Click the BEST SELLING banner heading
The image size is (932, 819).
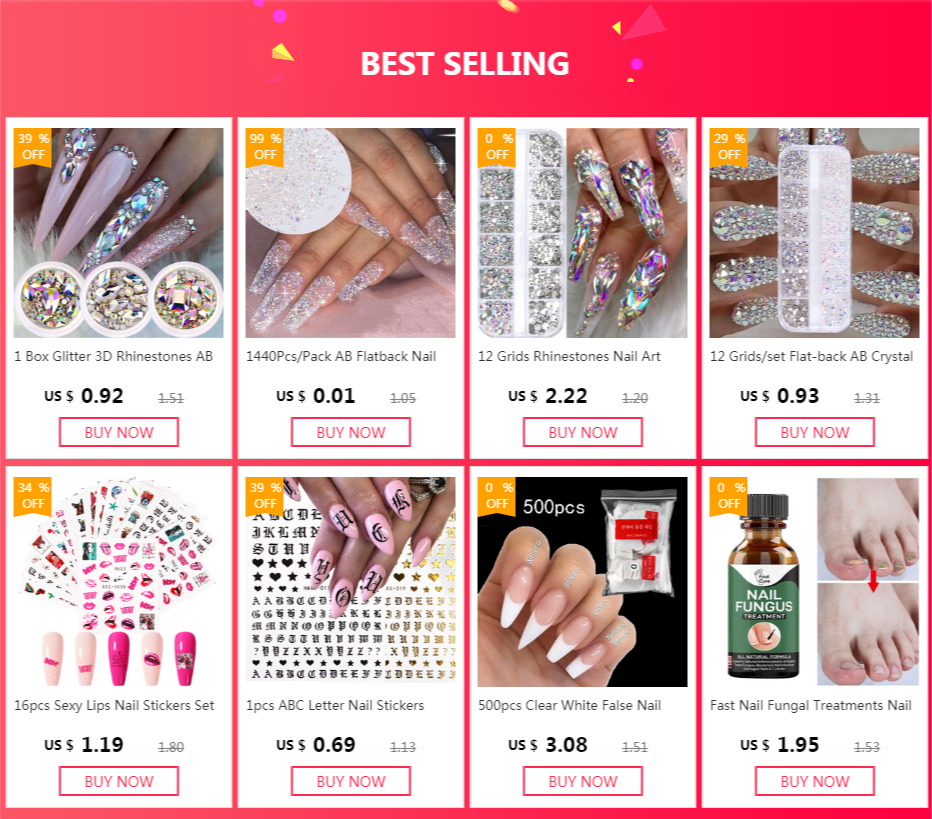(465, 64)
